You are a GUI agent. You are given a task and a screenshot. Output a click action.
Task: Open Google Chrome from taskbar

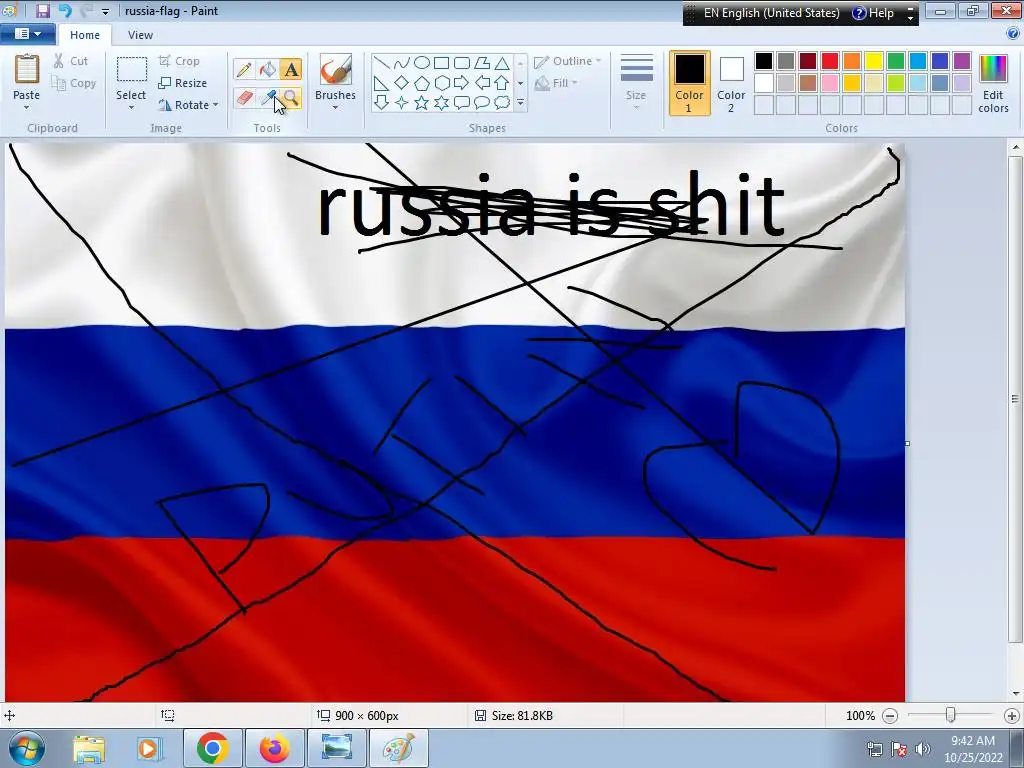[212, 748]
